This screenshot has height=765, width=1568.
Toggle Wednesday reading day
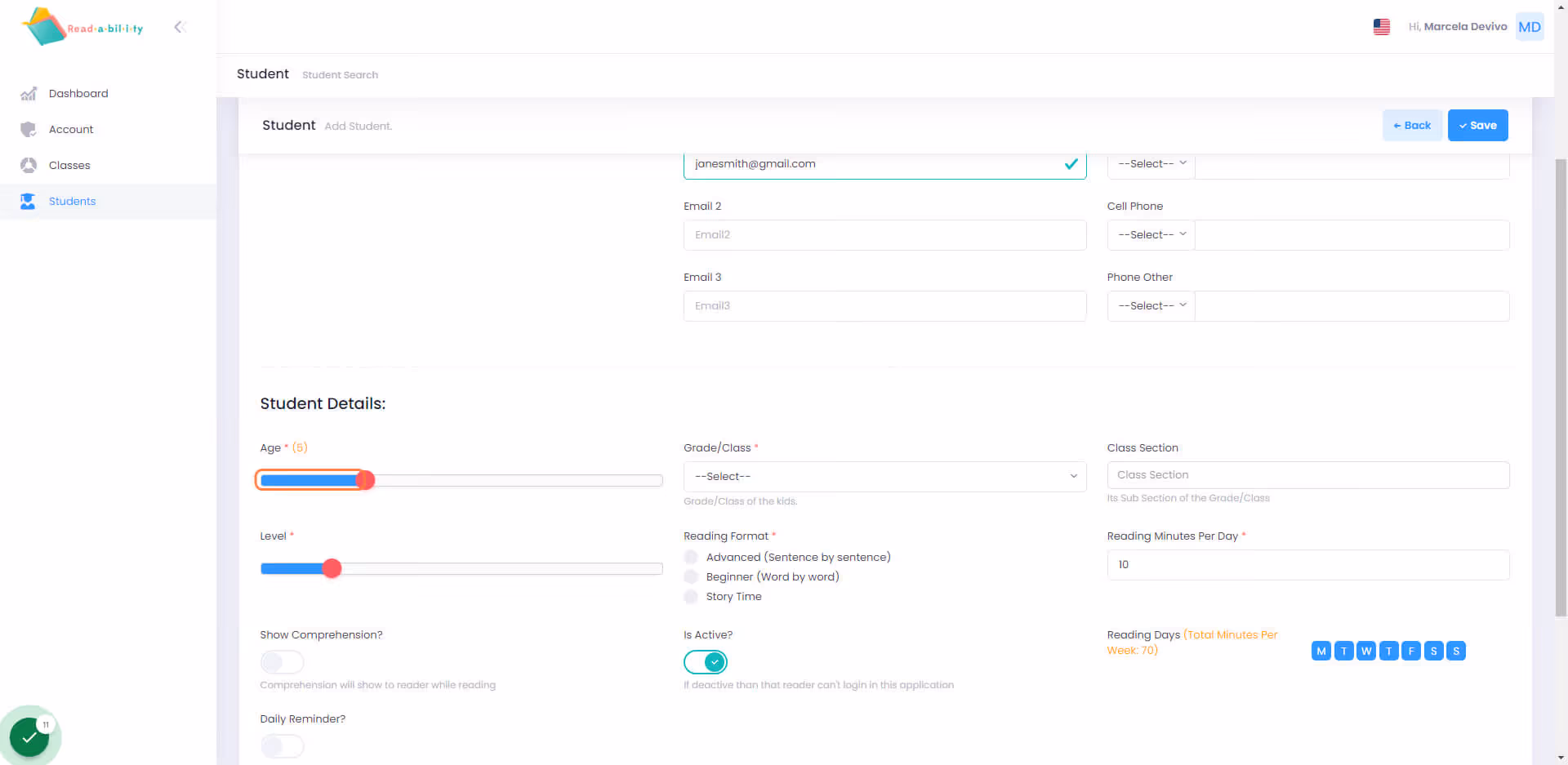(x=1366, y=651)
